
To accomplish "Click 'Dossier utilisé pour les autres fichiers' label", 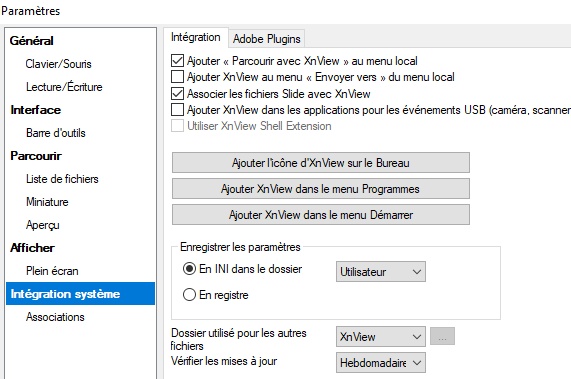I will tap(239, 339).
